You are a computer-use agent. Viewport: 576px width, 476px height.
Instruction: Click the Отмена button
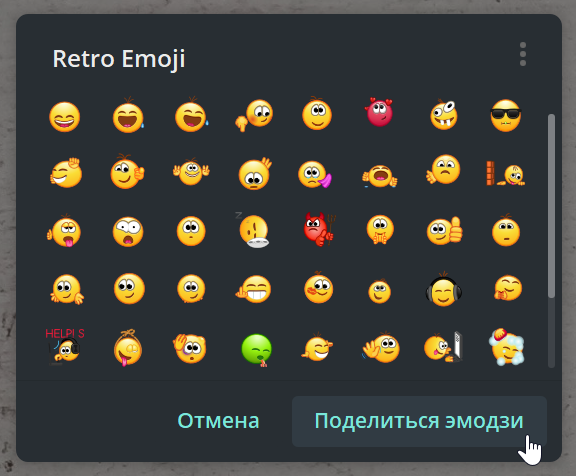218,421
